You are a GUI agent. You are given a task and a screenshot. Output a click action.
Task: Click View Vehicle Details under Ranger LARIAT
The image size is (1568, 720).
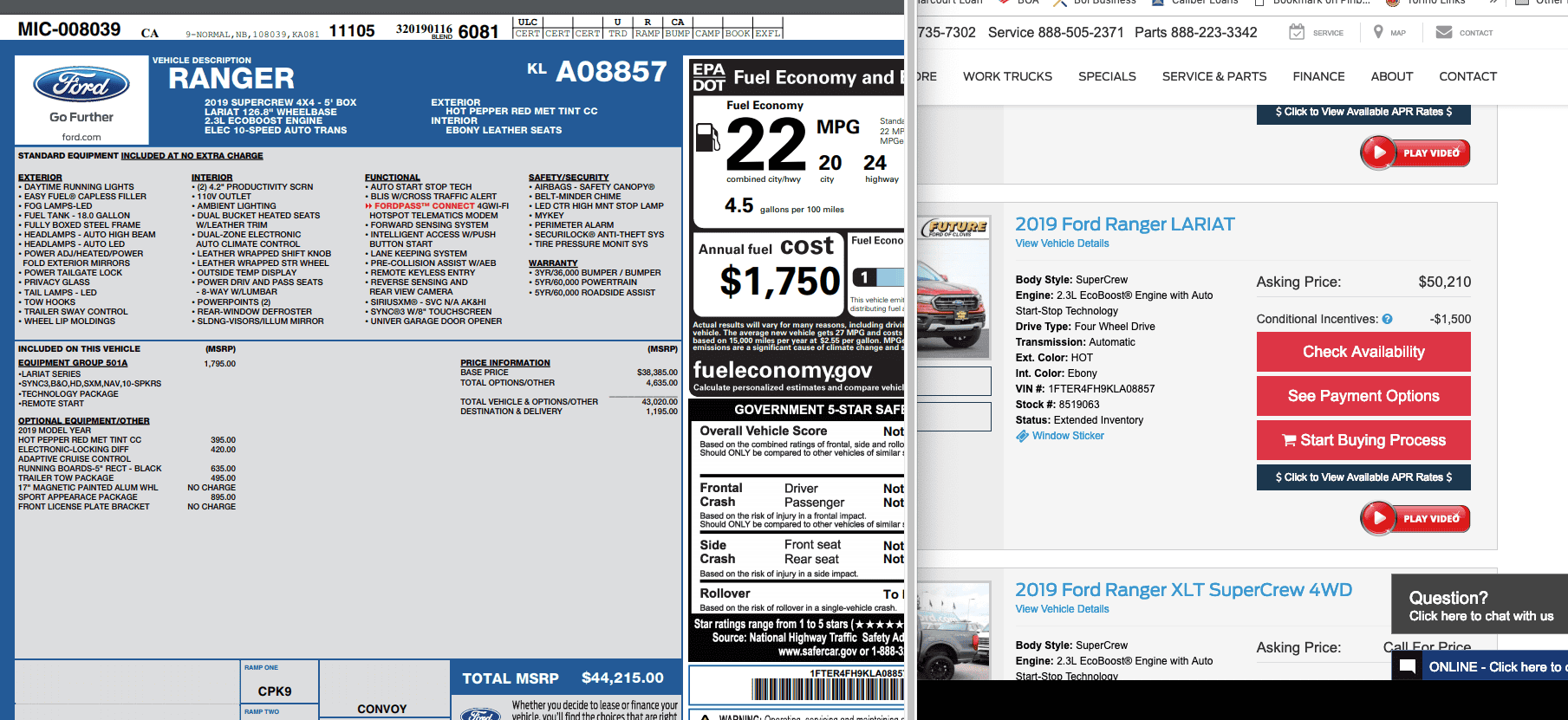pyautogui.click(x=1062, y=243)
